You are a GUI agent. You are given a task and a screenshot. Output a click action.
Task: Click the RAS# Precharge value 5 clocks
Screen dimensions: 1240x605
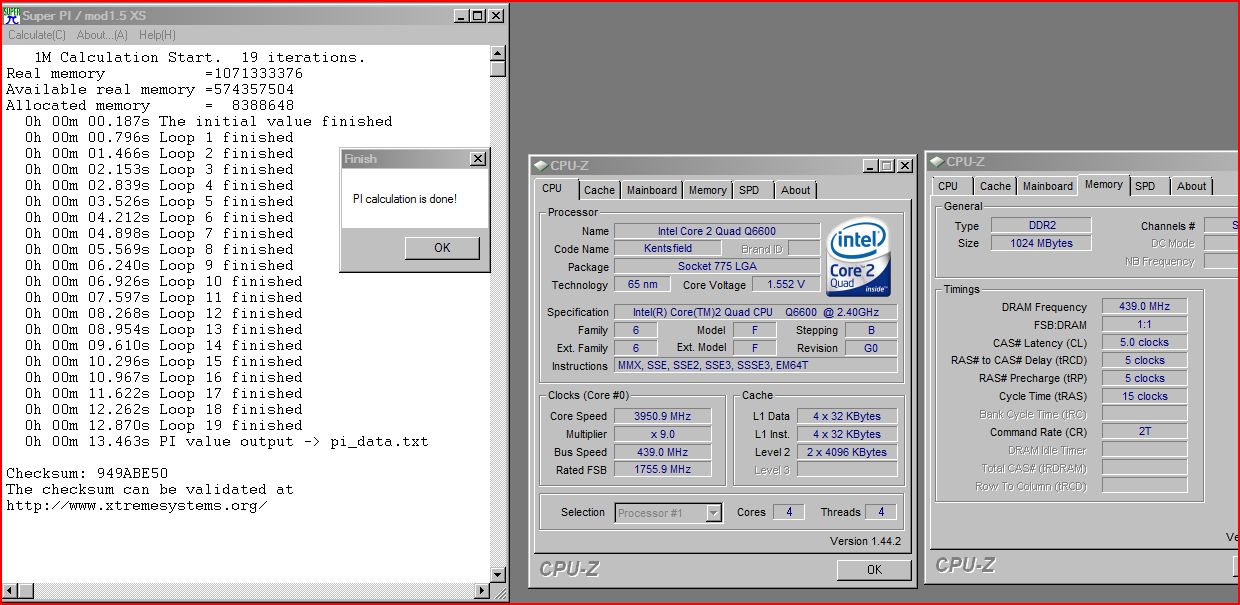pyautogui.click(x=1145, y=378)
